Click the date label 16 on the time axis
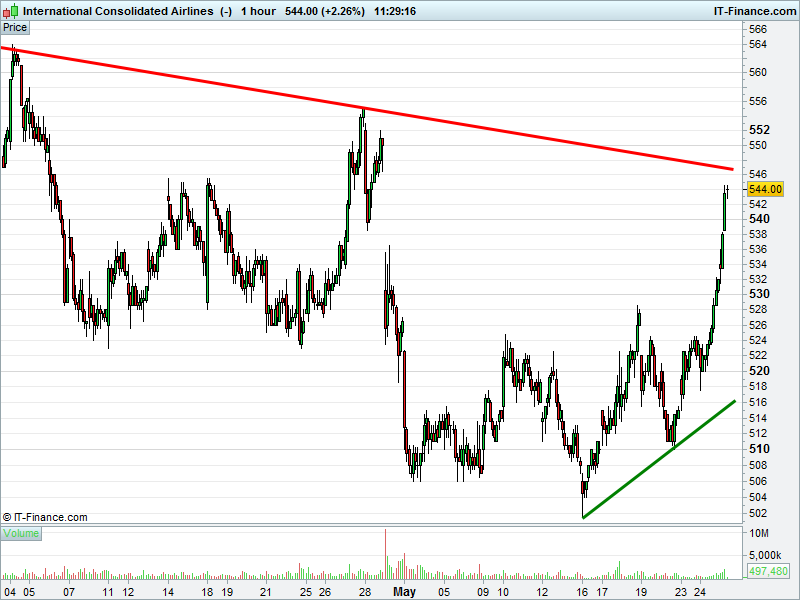This screenshot has width=800, height=600. [x=582, y=592]
